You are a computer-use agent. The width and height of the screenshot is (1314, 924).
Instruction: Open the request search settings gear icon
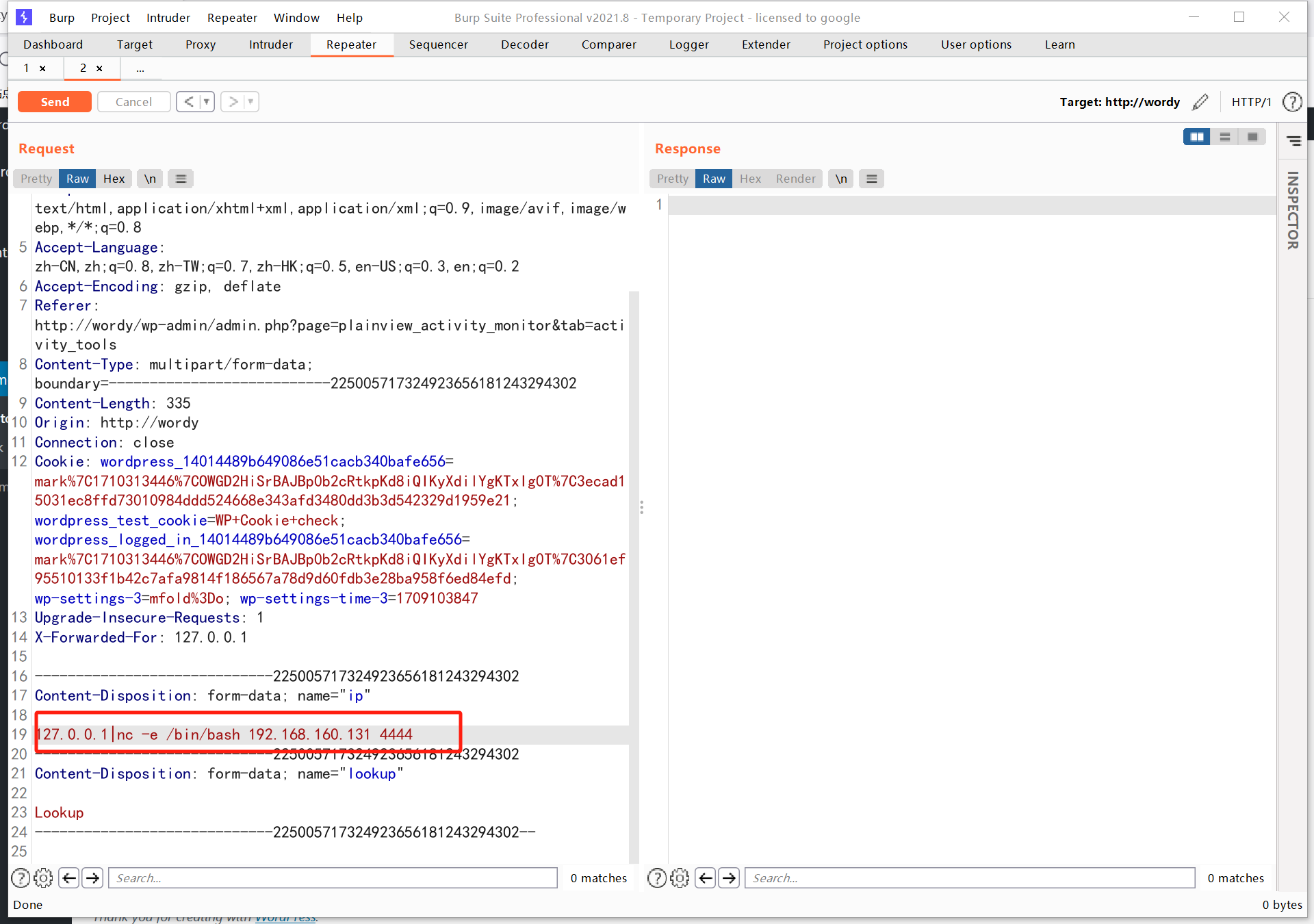(x=43, y=877)
